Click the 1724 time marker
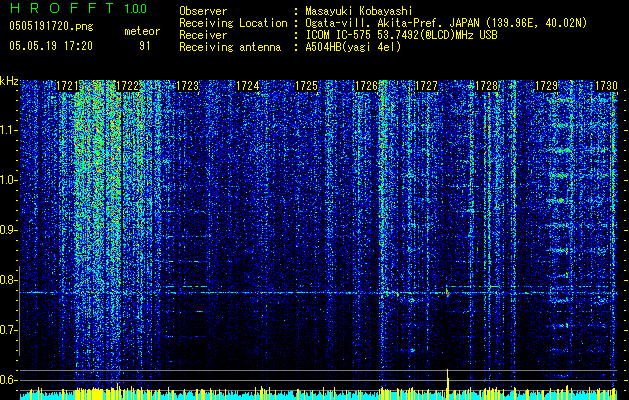The width and height of the screenshot is (629, 400). point(247,86)
